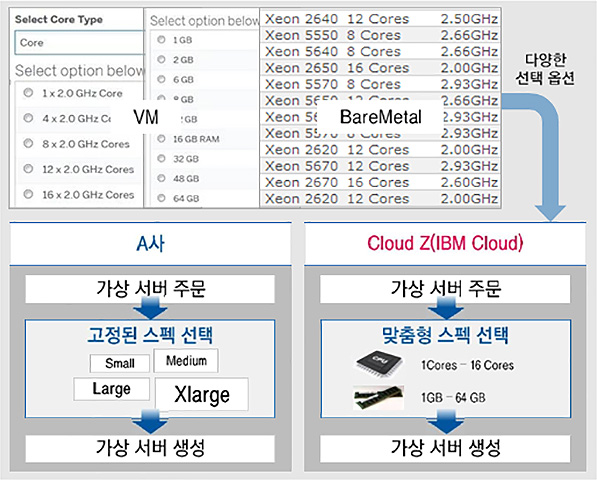Choose the Large spec box
This screenshot has width=597, height=480.
[112, 389]
